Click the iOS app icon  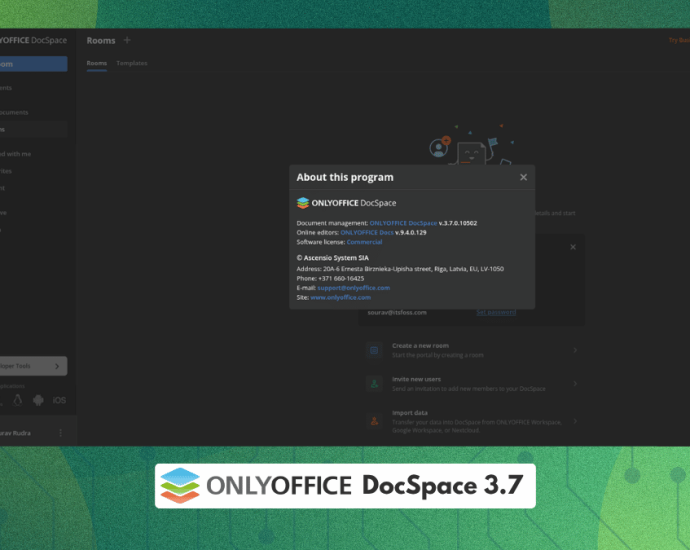tap(59, 400)
